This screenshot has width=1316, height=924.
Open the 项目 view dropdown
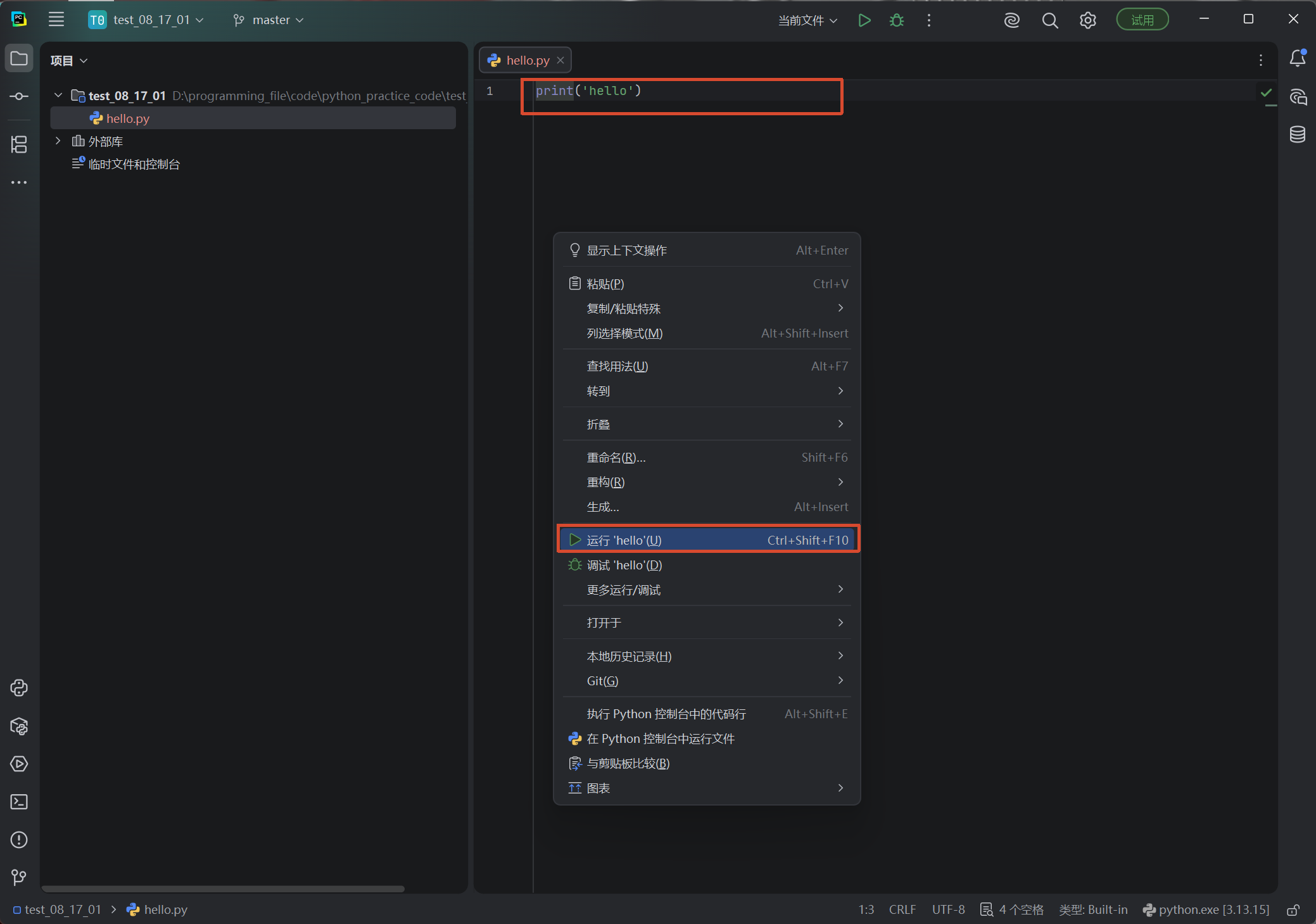69,60
